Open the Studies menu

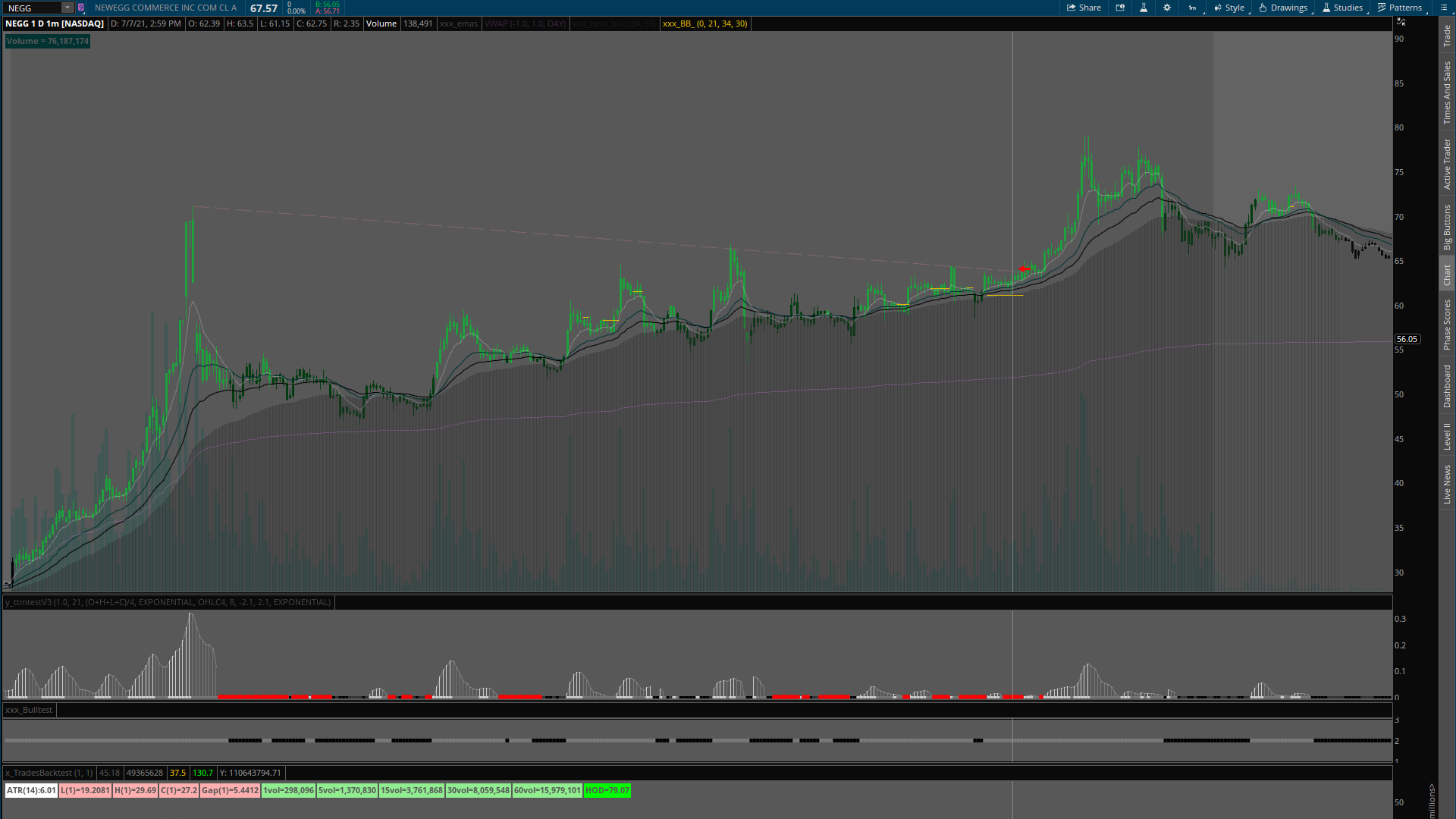[1342, 8]
